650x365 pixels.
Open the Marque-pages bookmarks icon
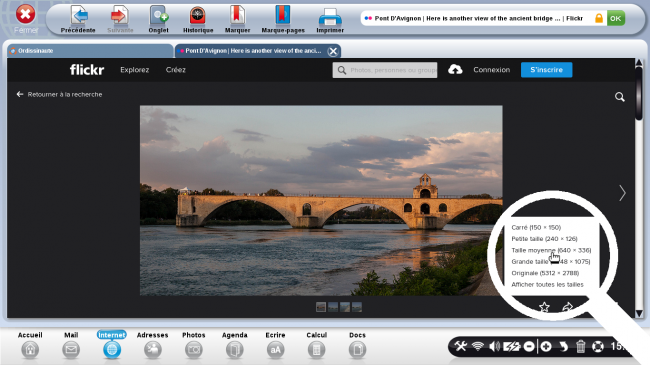point(283,16)
